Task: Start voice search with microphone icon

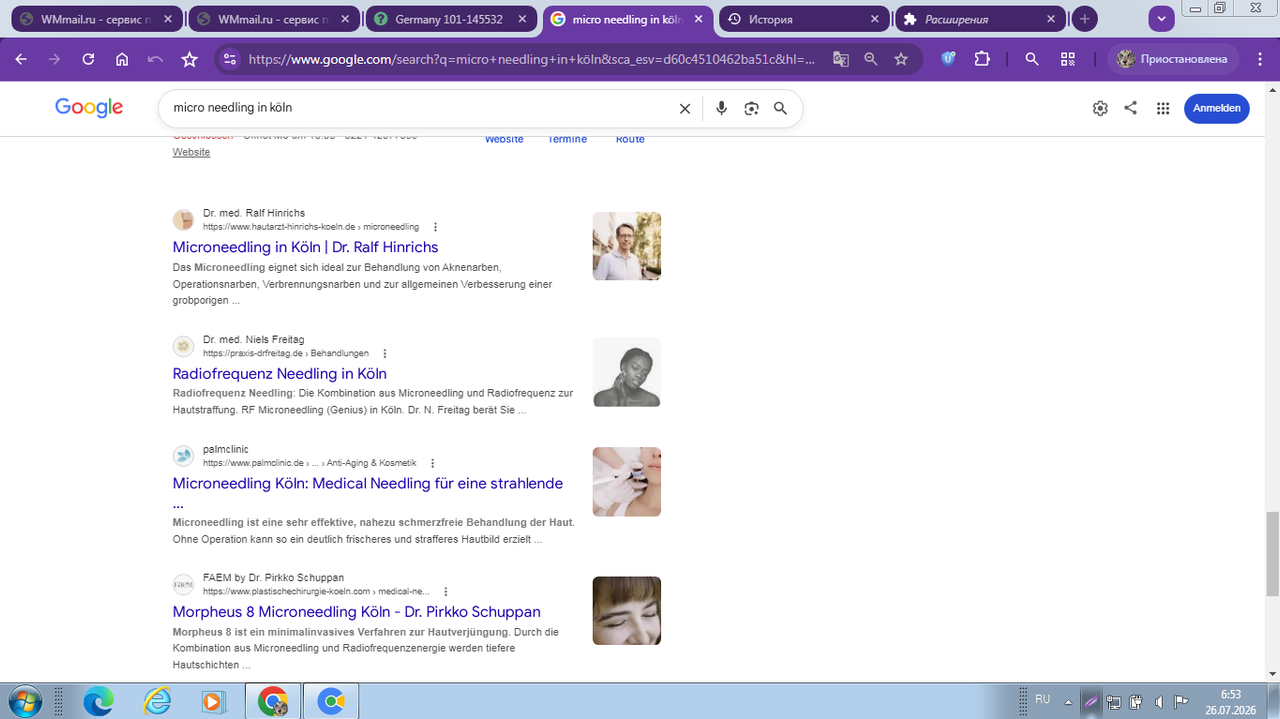Action: (721, 108)
